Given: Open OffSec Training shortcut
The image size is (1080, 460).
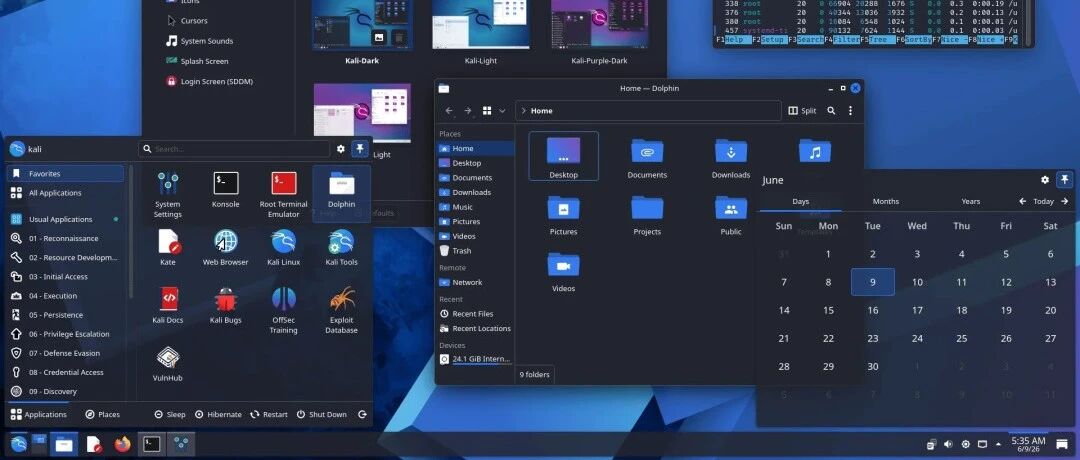Looking at the screenshot, I should point(283,310).
